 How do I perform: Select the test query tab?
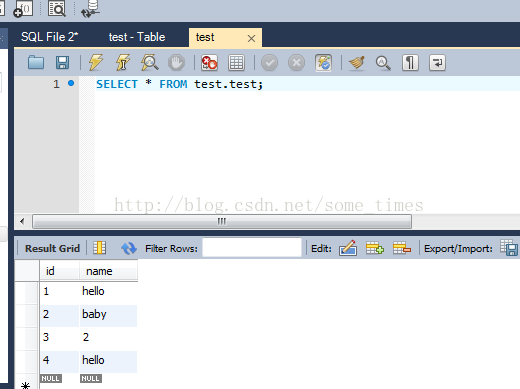pyautogui.click(x=205, y=37)
